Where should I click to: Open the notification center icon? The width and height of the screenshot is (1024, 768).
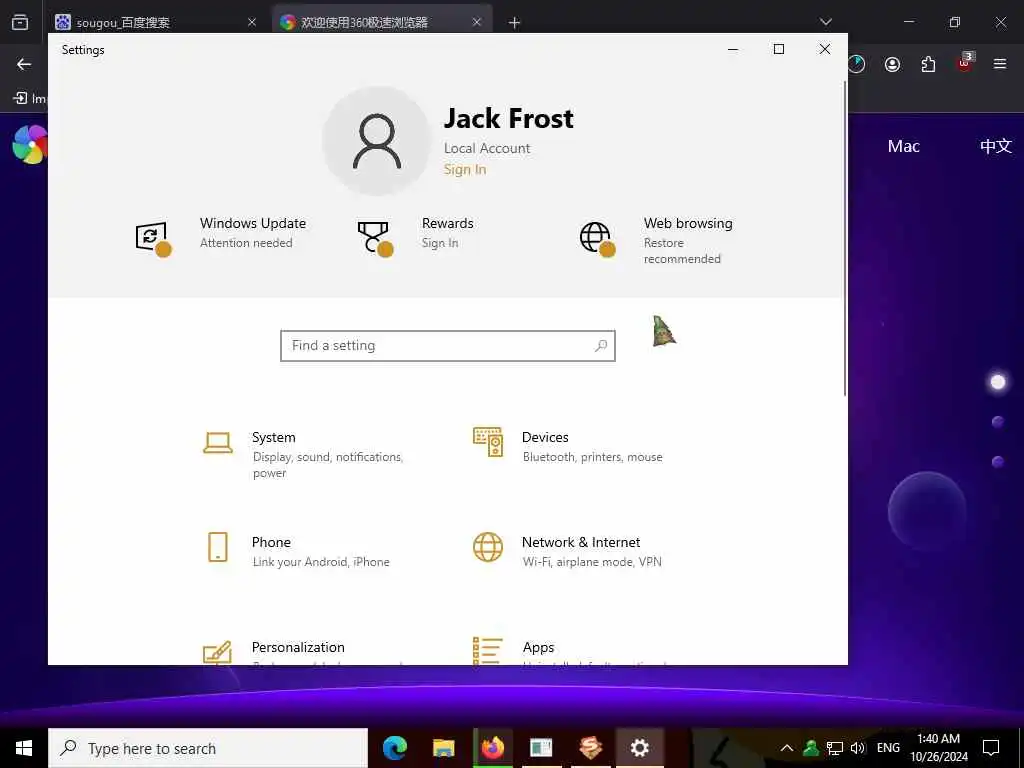click(991, 748)
